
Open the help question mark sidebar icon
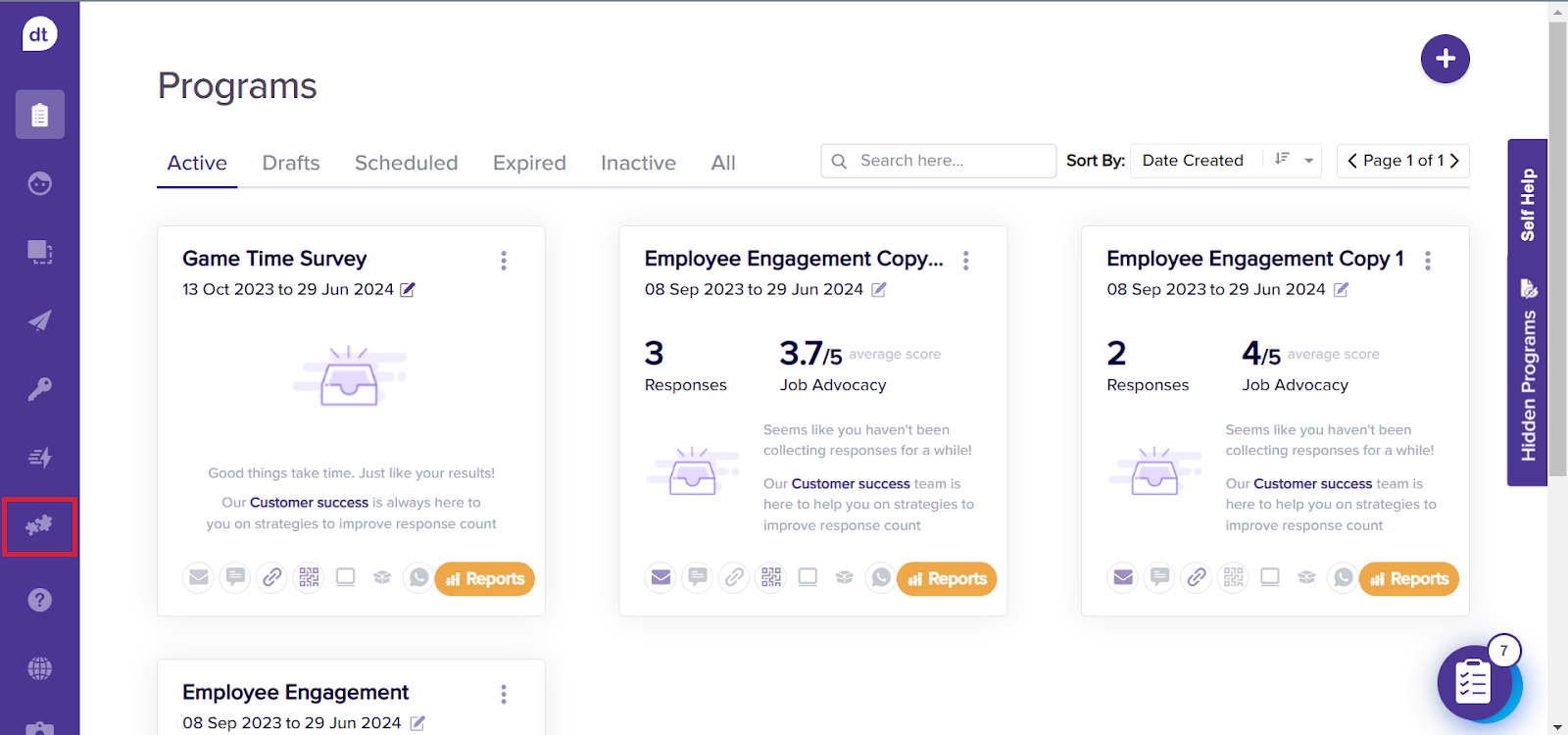39,600
